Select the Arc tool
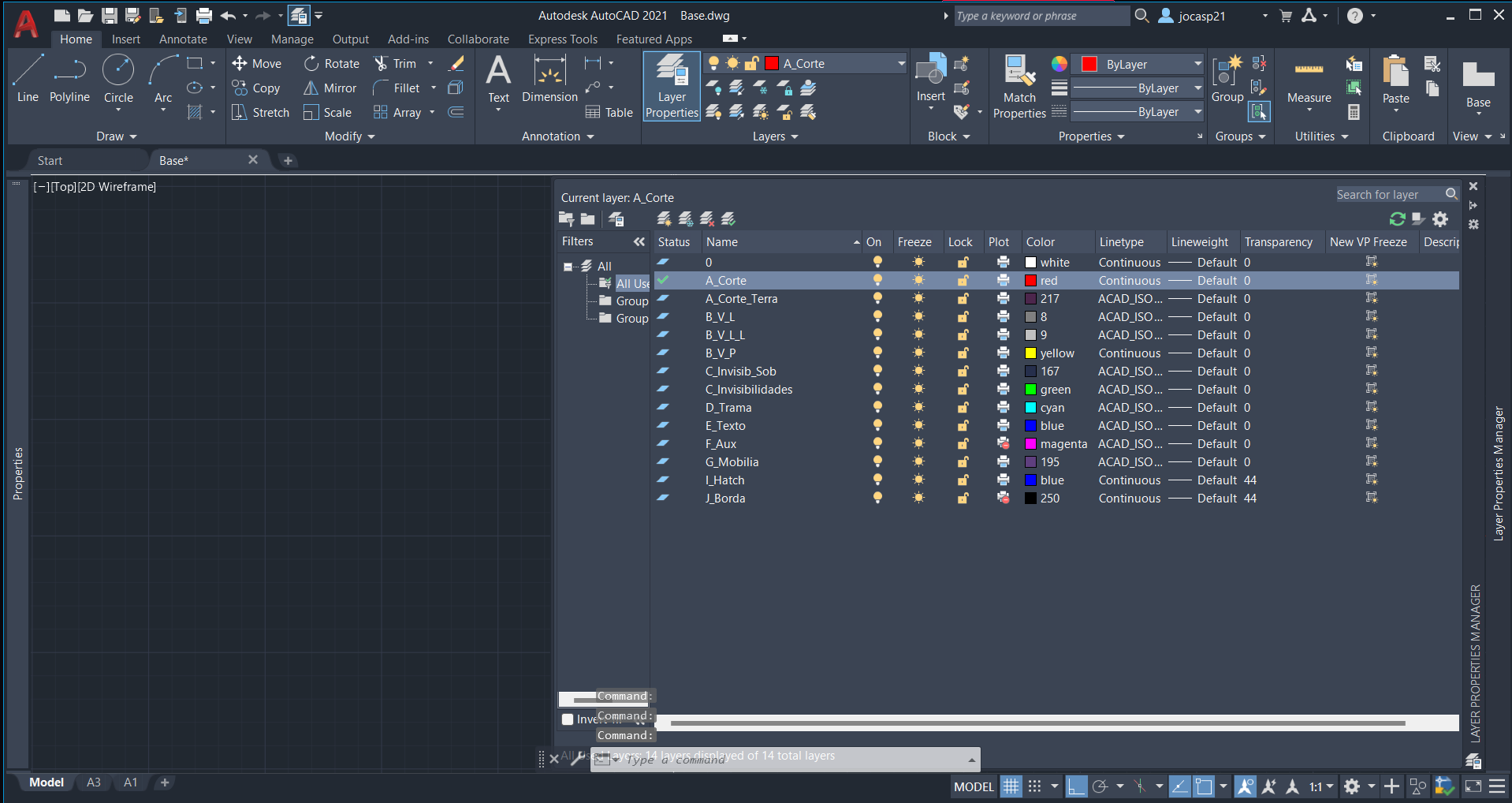Viewport: 1512px width, 803px height. (163, 79)
